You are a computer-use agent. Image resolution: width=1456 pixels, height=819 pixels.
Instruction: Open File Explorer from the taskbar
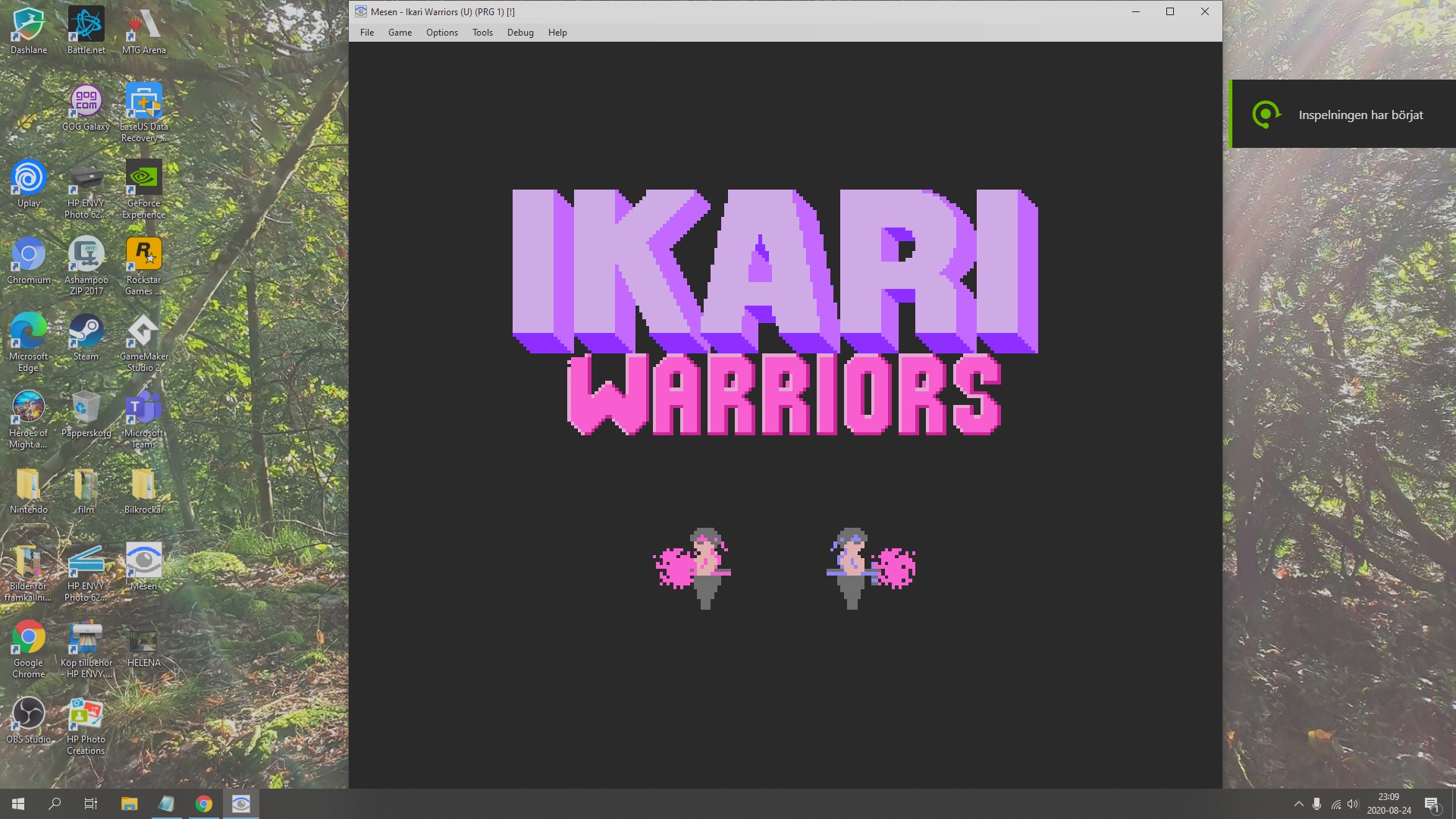130,804
